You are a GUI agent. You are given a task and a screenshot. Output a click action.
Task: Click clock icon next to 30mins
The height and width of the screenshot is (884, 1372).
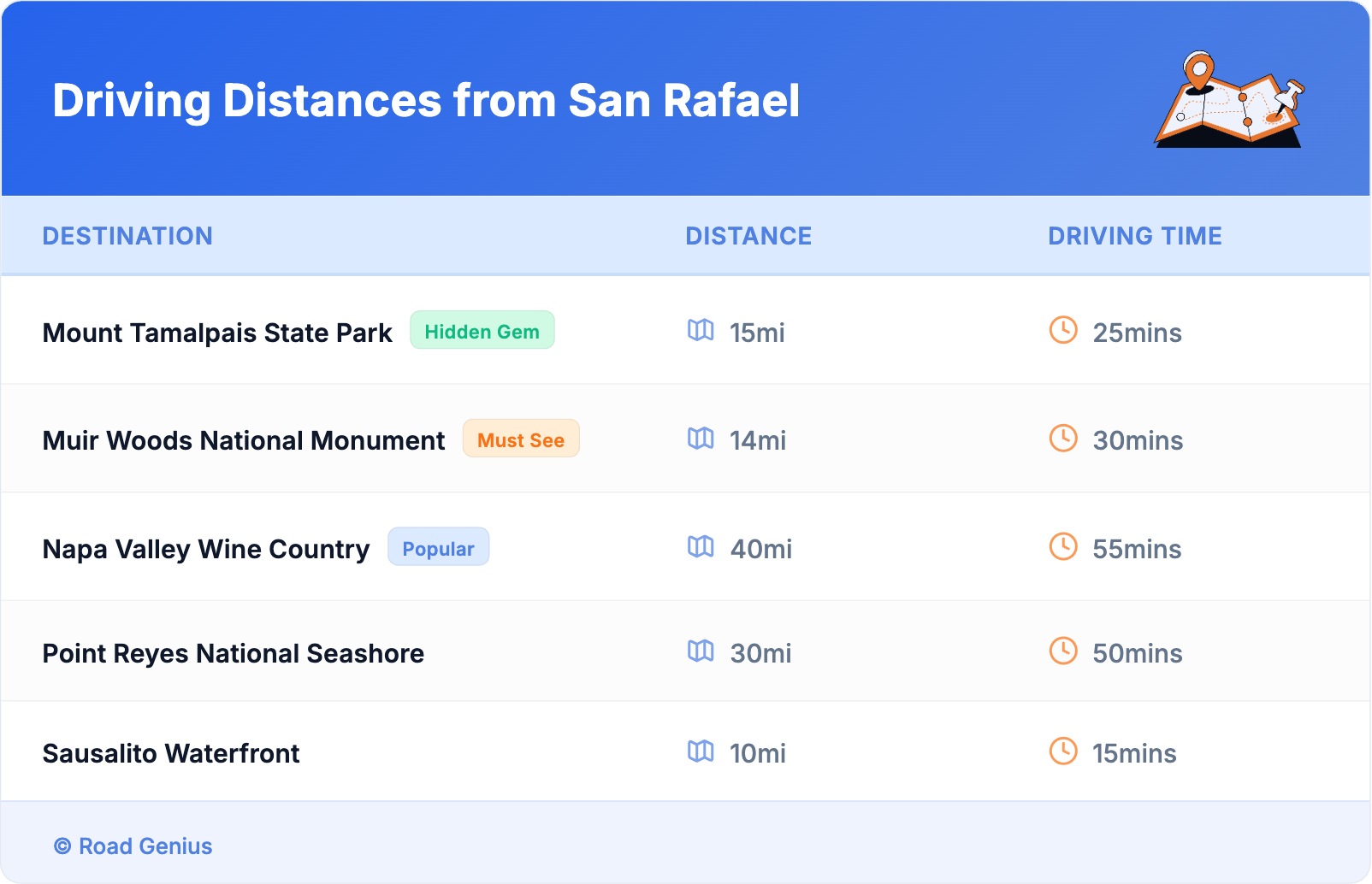coord(1063,439)
